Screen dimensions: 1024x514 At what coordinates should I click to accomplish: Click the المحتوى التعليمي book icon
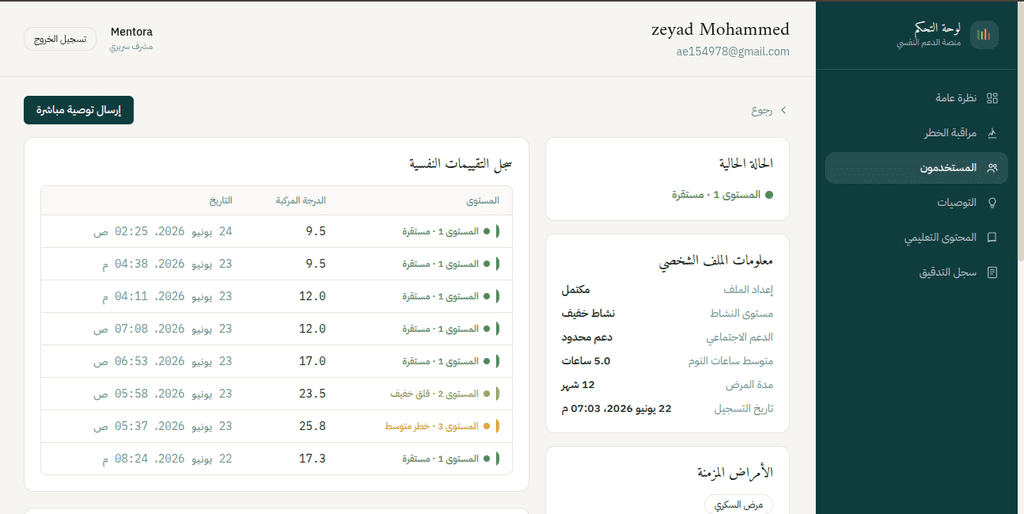(x=992, y=238)
